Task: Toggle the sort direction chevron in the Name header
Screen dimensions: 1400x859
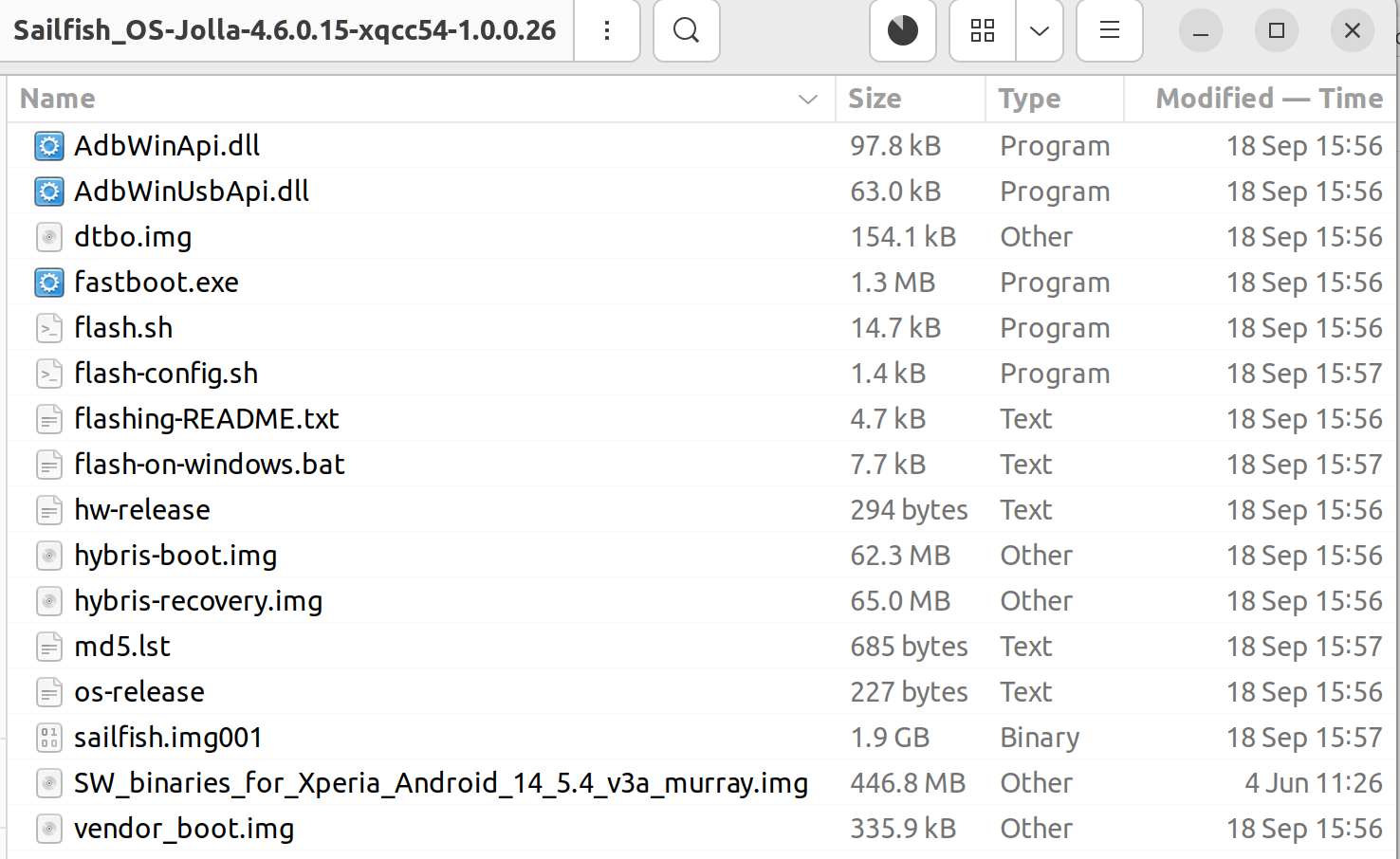Action: coord(808,99)
